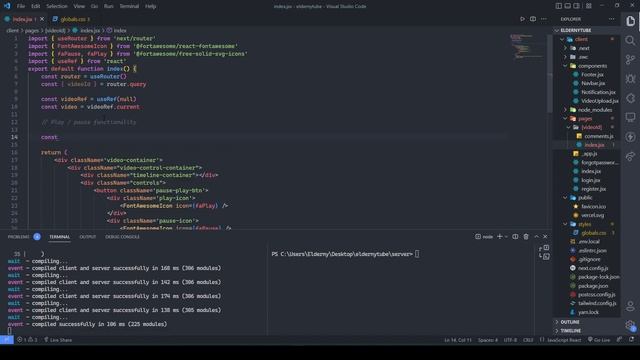
Task: Click Spaces: 4 indentation in status bar
Action: click(488, 340)
